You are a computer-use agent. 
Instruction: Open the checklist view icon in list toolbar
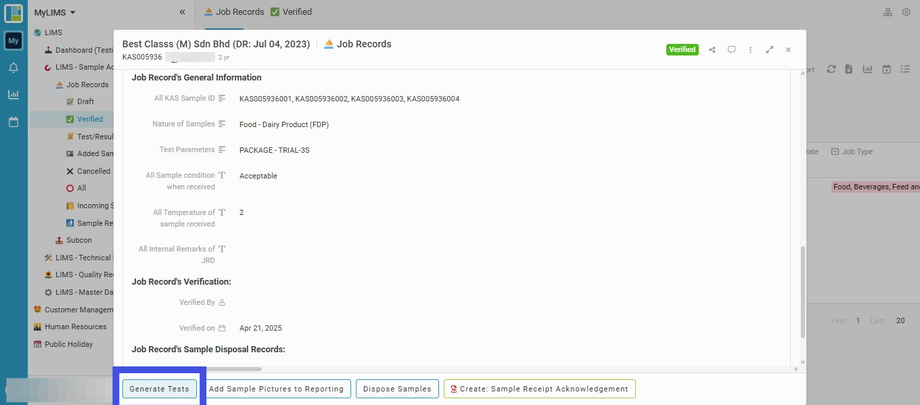point(905,69)
